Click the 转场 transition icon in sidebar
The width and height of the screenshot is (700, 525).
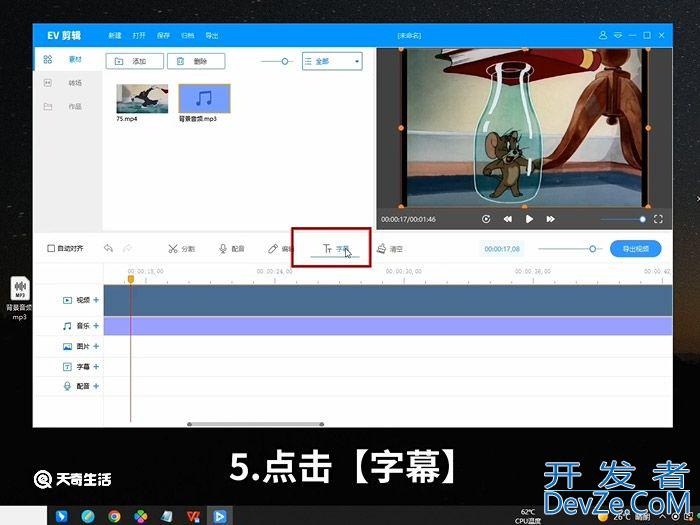coord(48,83)
